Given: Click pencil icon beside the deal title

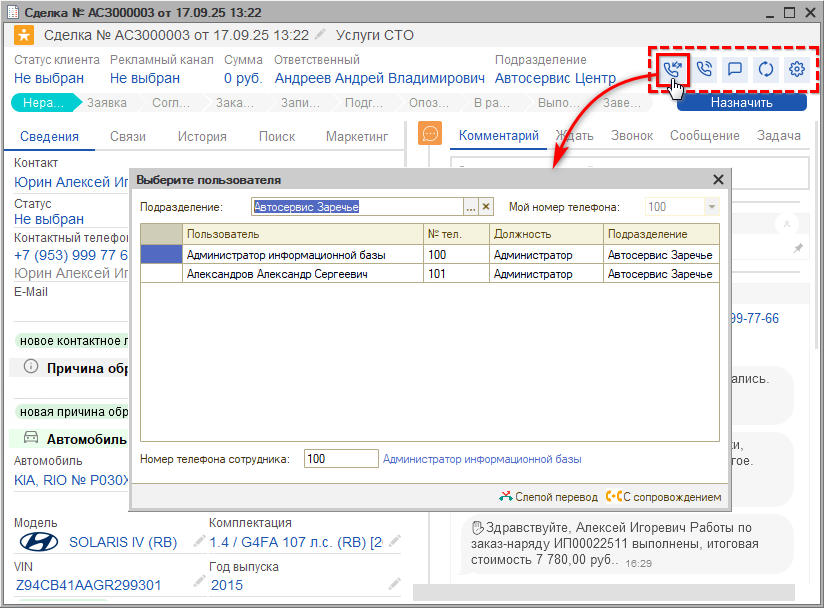Looking at the screenshot, I should click(x=320, y=35).
